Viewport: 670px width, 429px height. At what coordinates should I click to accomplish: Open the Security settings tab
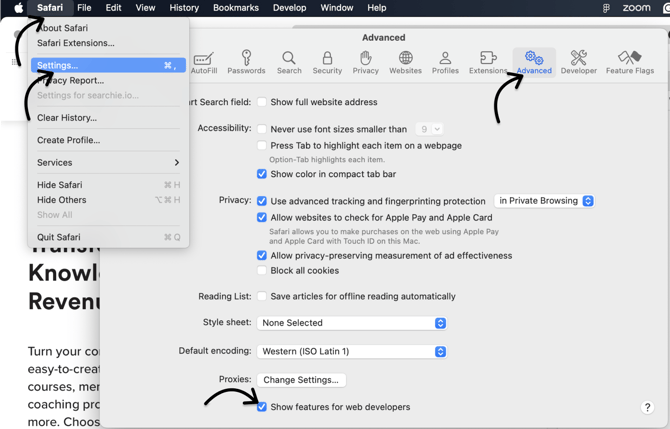327,62
